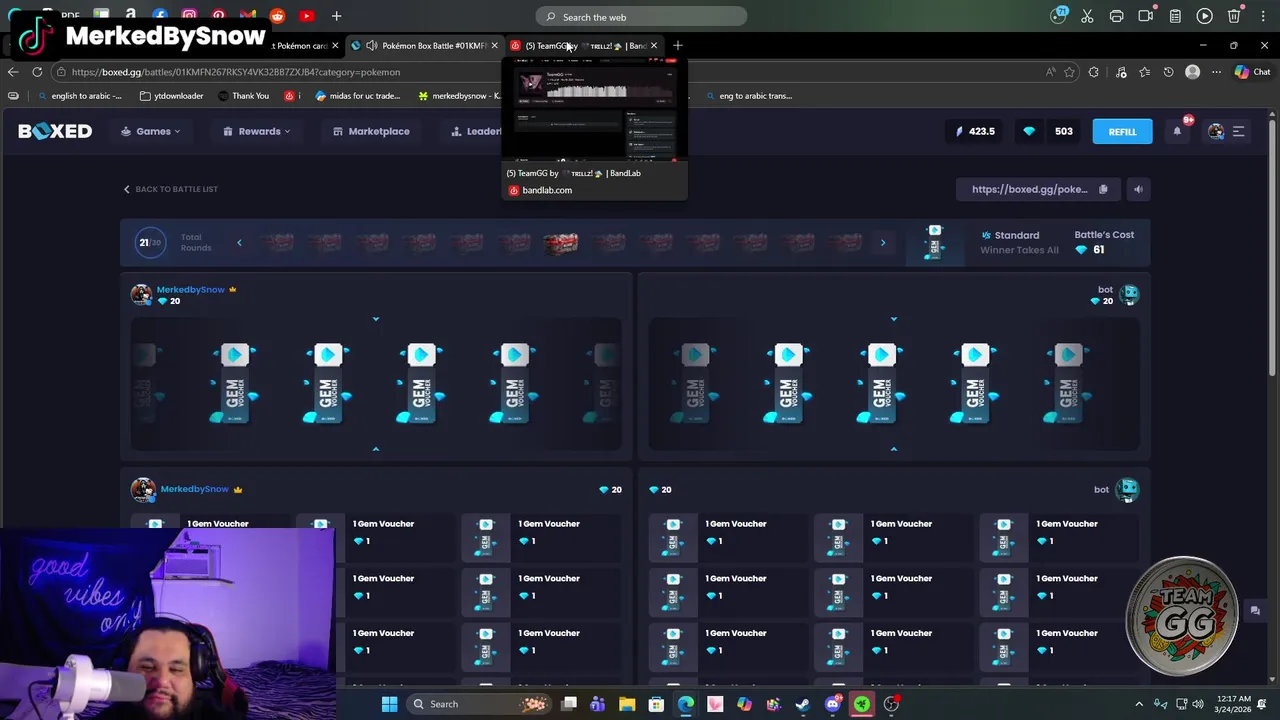1280x720 pixels.
Task: Click the bot avatar above the right reel
Action: tap(1129, 294)
